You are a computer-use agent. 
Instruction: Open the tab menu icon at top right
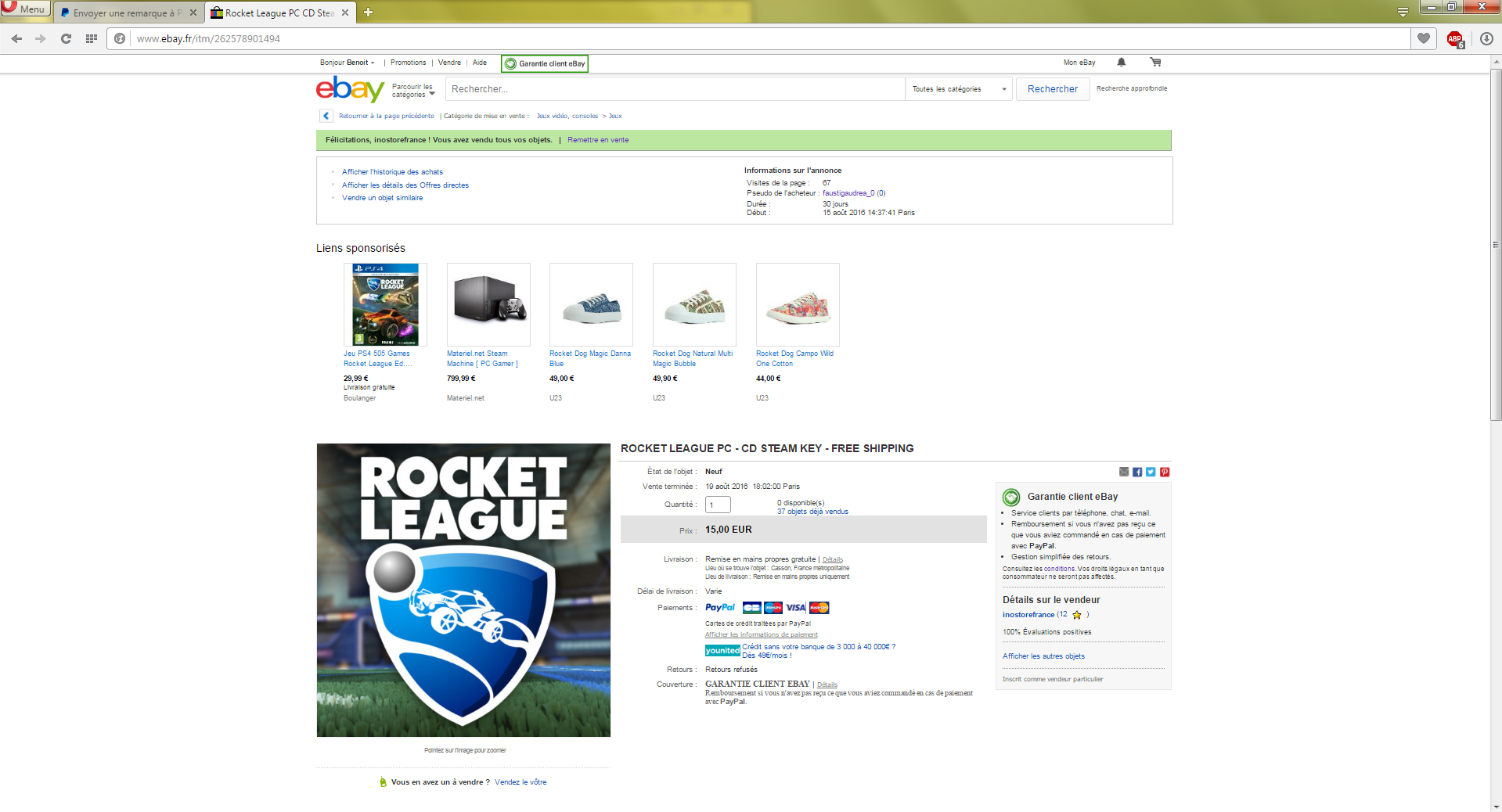click(x=1403, y=12)
